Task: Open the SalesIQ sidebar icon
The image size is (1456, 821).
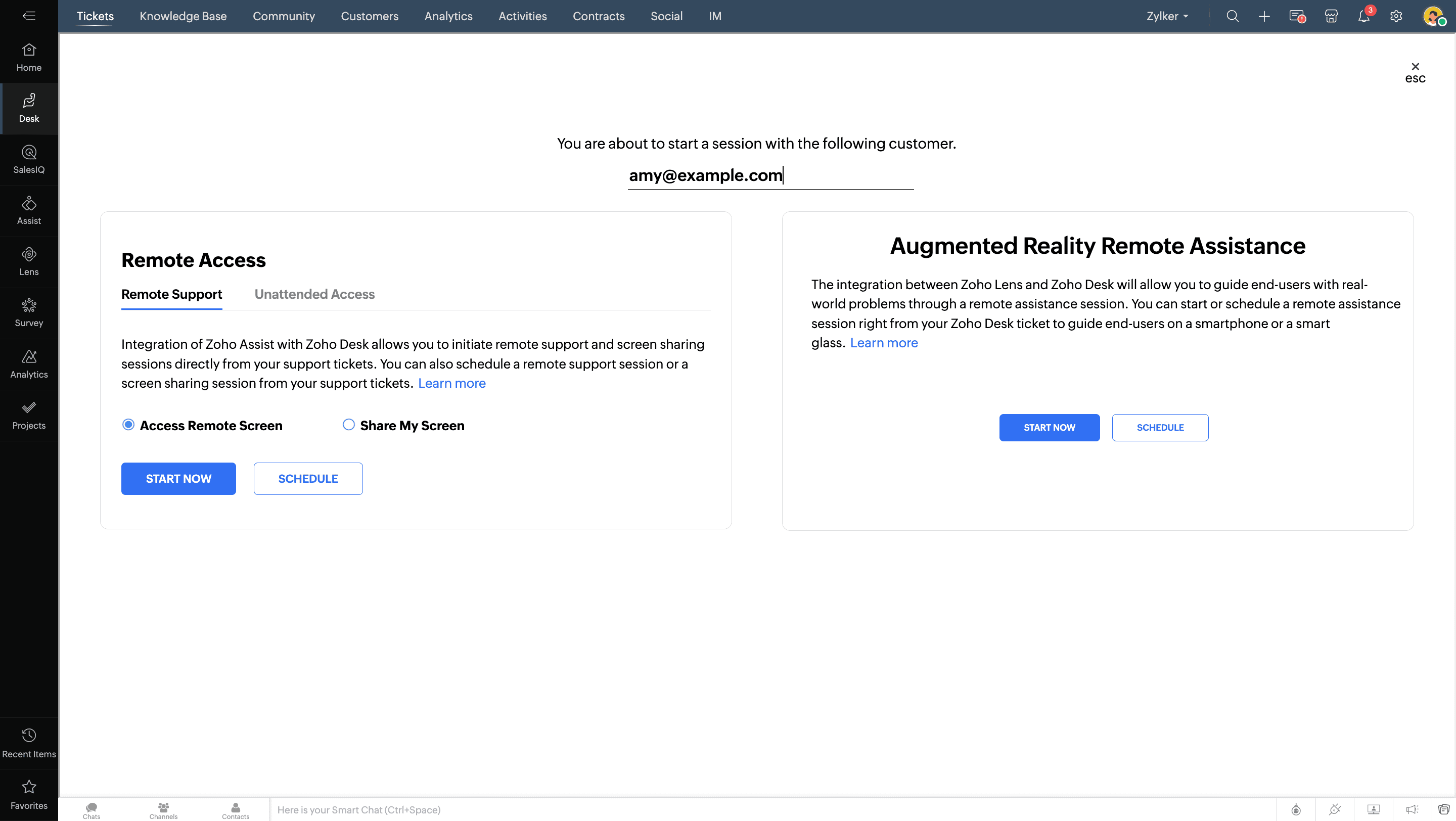Action: 29,159
